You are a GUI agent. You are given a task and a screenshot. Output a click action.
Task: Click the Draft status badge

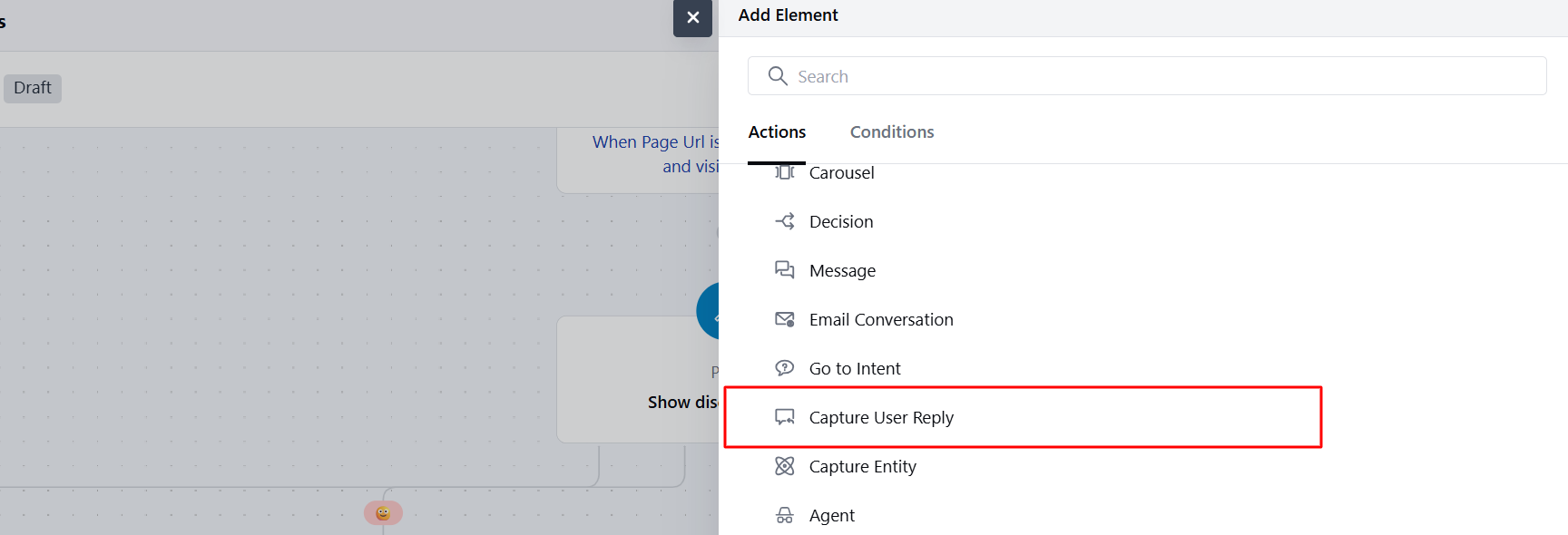33,88
